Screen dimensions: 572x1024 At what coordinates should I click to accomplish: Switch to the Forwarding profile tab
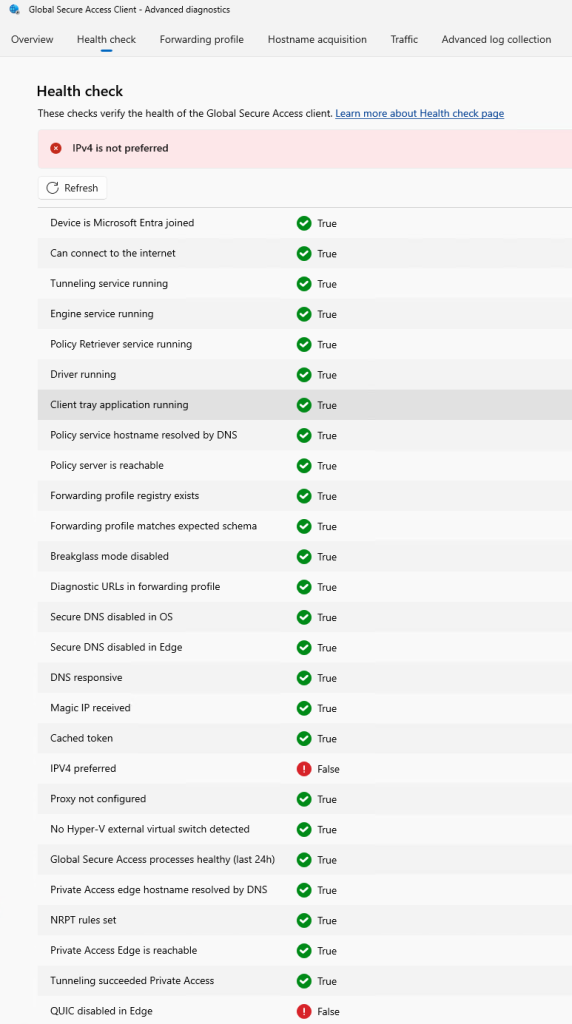202,39
